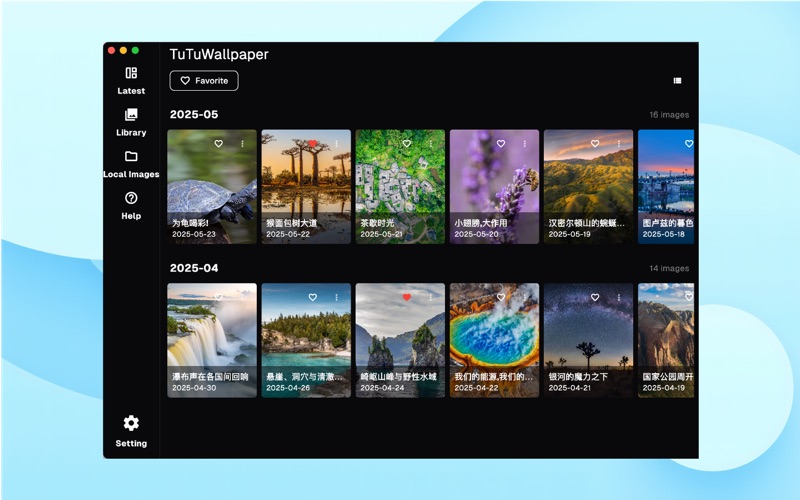Open three-dot menu on 2025-05-22 wallpaper
Screen dimensions: 800x500
coord(337,144)
